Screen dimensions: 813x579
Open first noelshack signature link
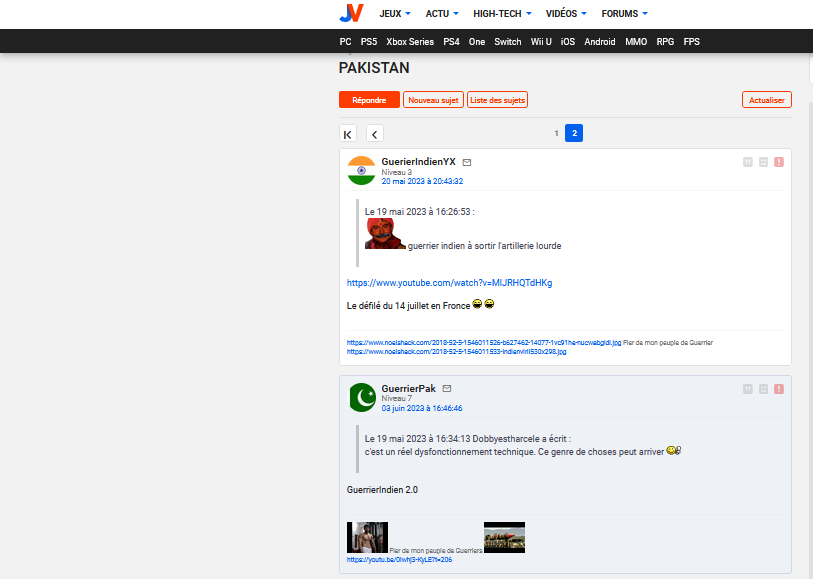484,343
